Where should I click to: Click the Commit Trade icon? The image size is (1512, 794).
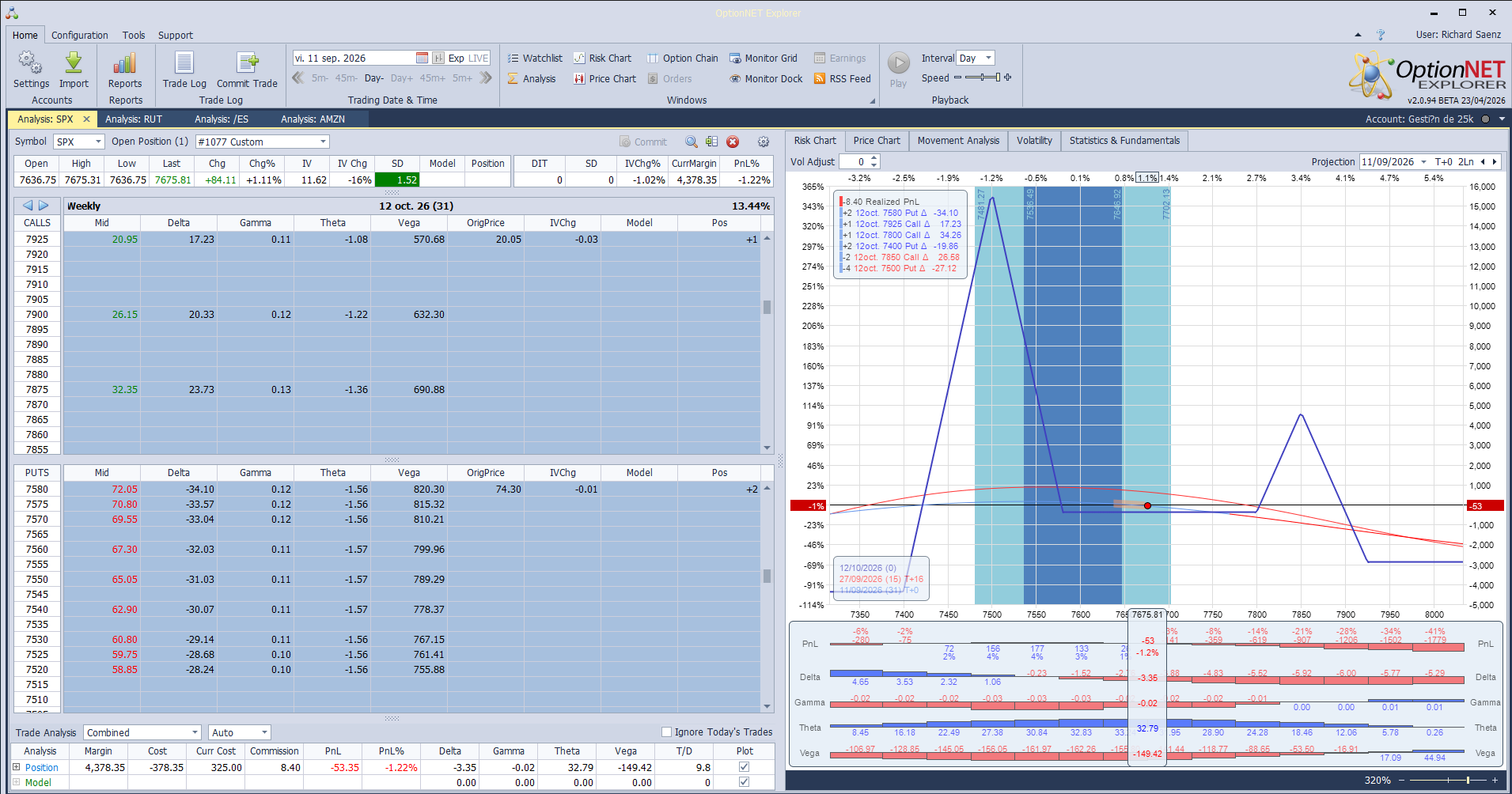click(247, 70)
